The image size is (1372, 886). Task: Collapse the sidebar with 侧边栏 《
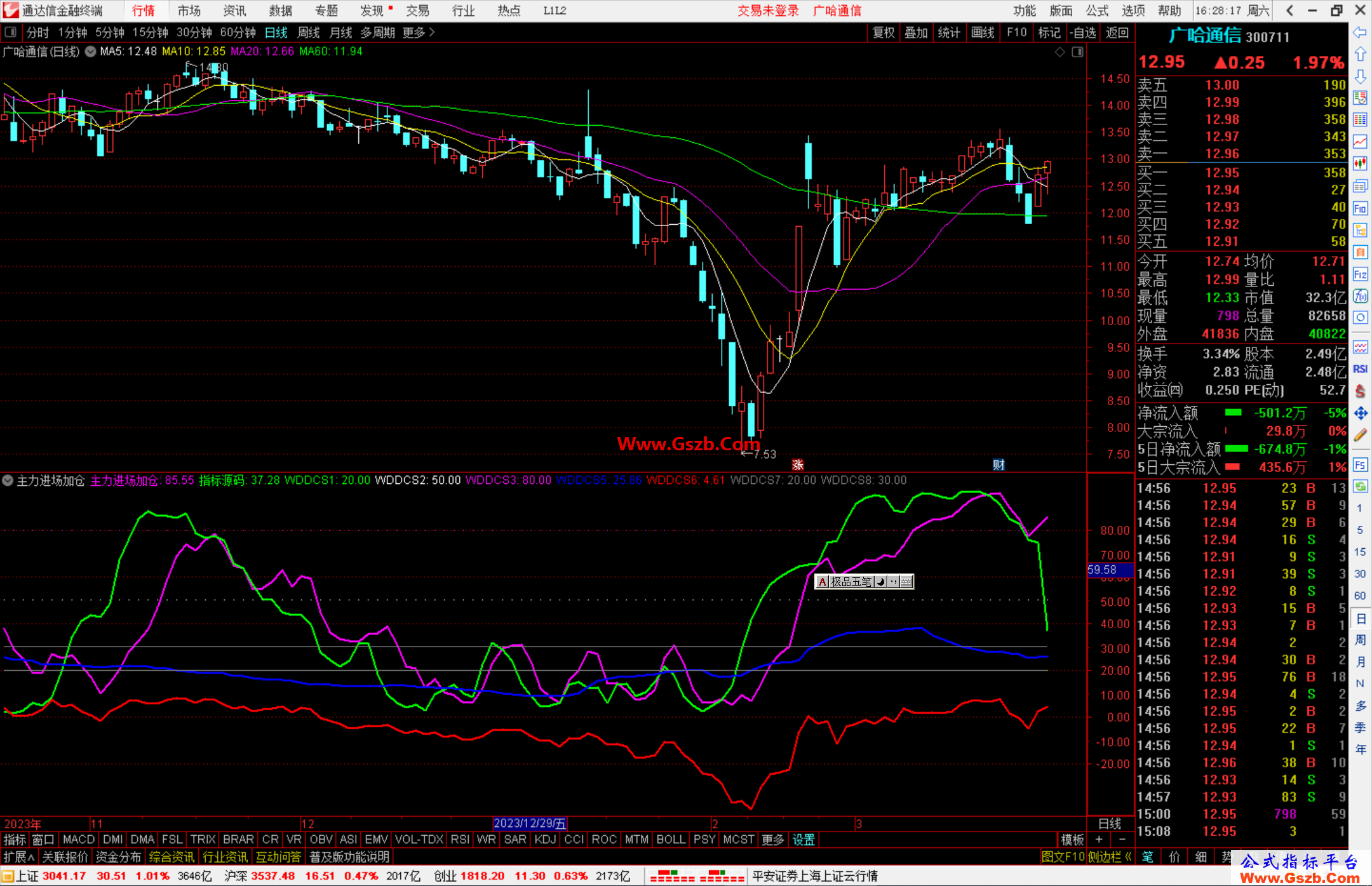tap(1110, 857)
